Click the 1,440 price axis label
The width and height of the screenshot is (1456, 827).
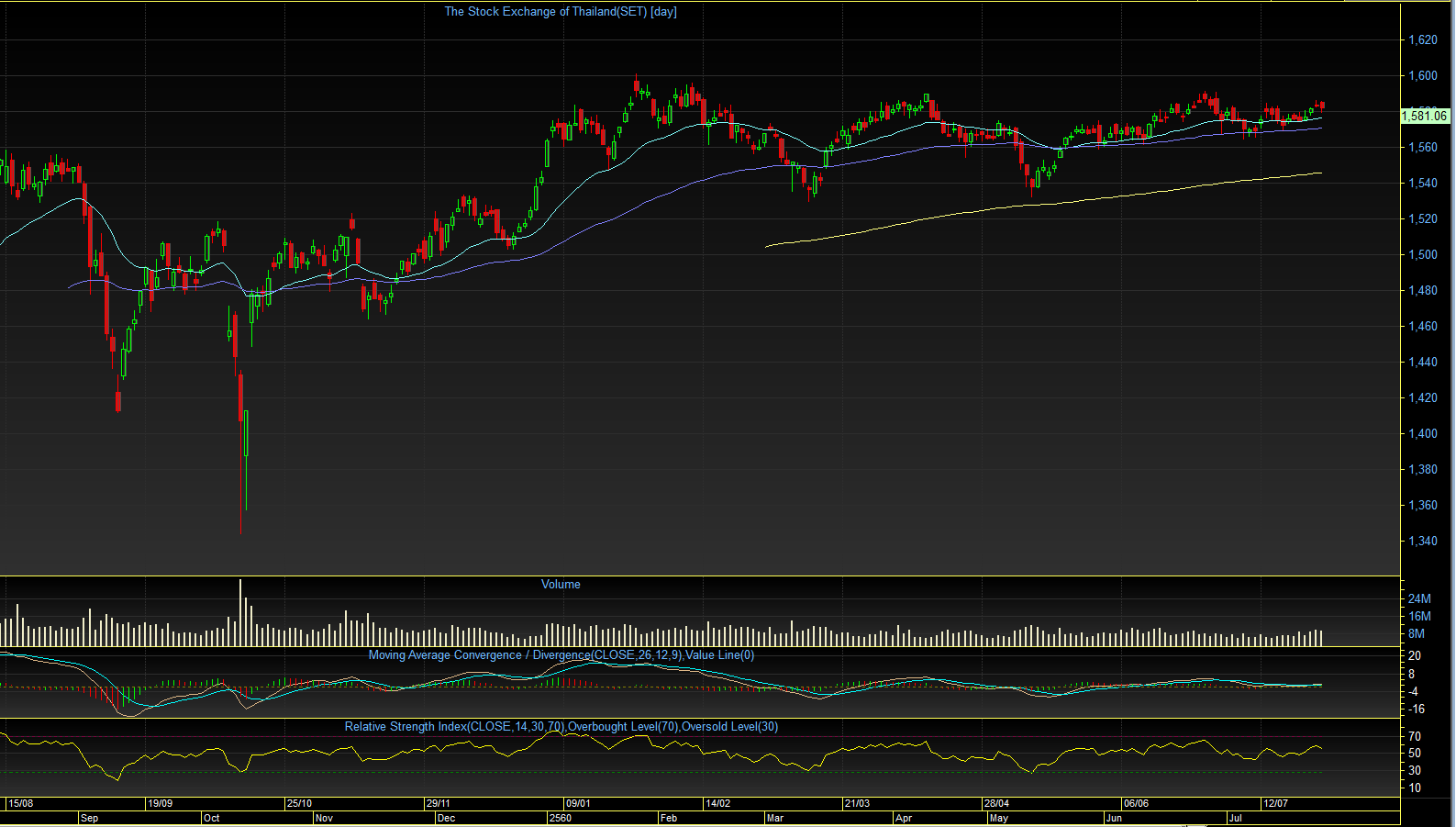click(1423, 363)
